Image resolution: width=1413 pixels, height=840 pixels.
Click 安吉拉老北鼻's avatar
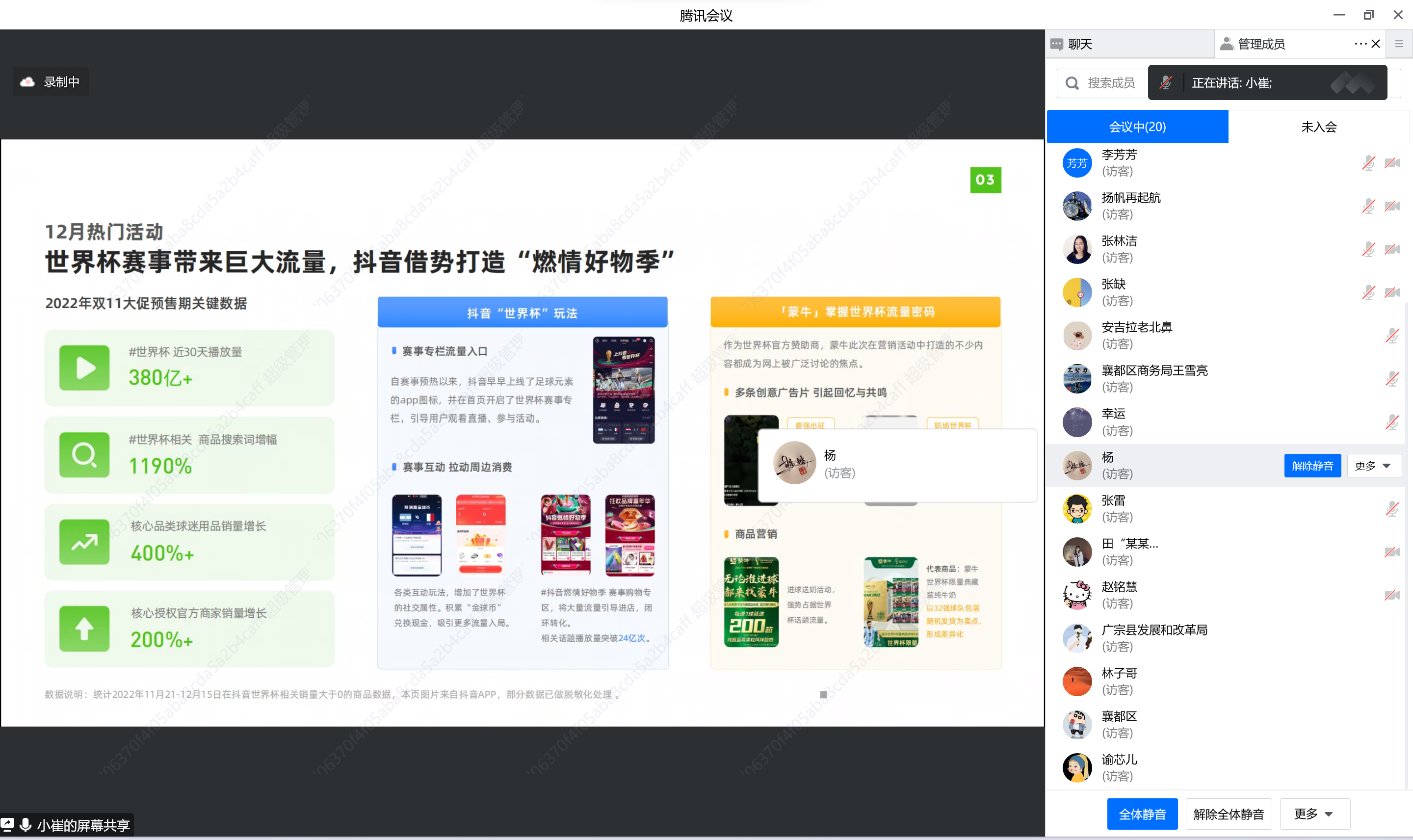1077,336
